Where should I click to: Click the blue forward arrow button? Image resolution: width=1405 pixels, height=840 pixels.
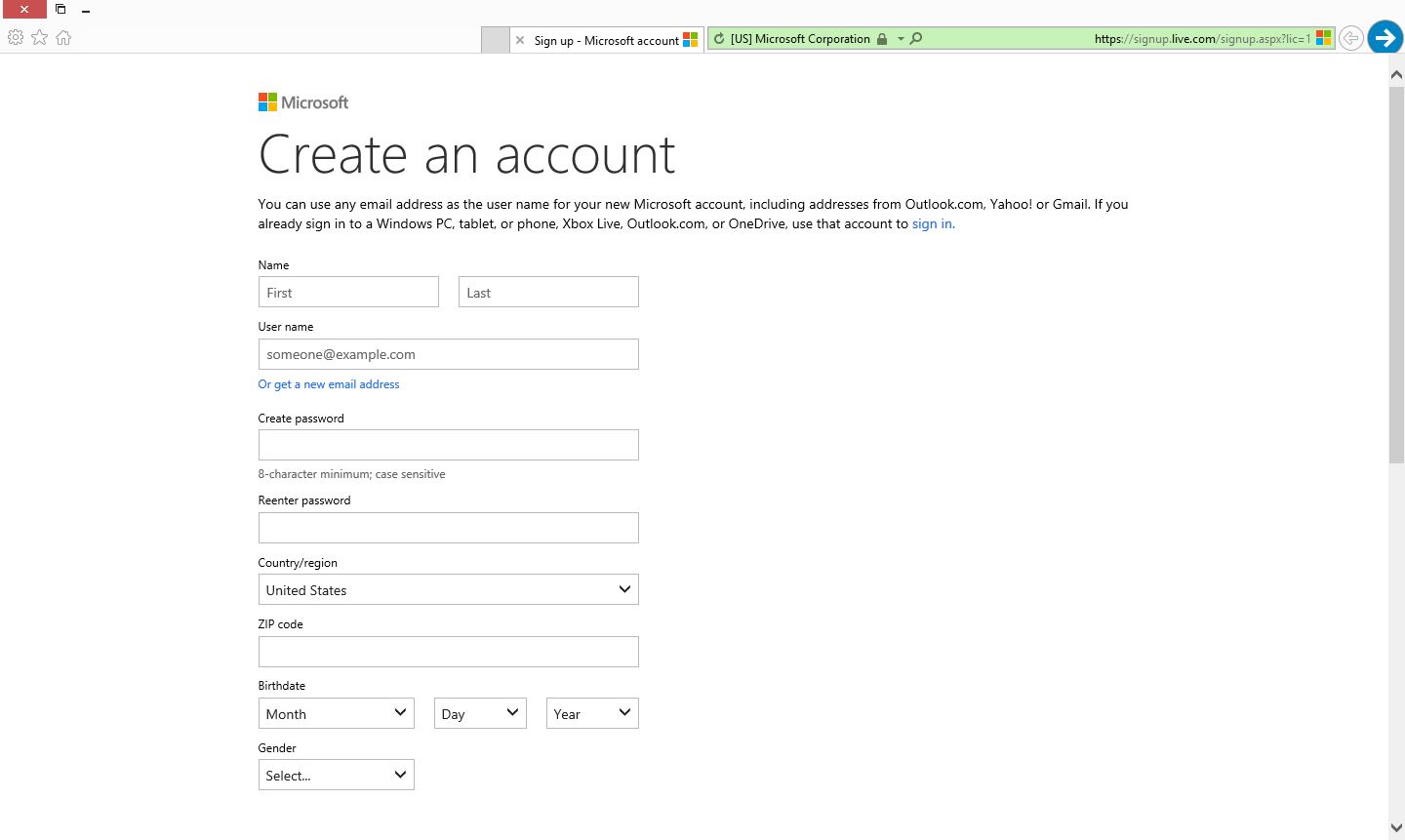pyautogui.click(x=1385, y=37)
